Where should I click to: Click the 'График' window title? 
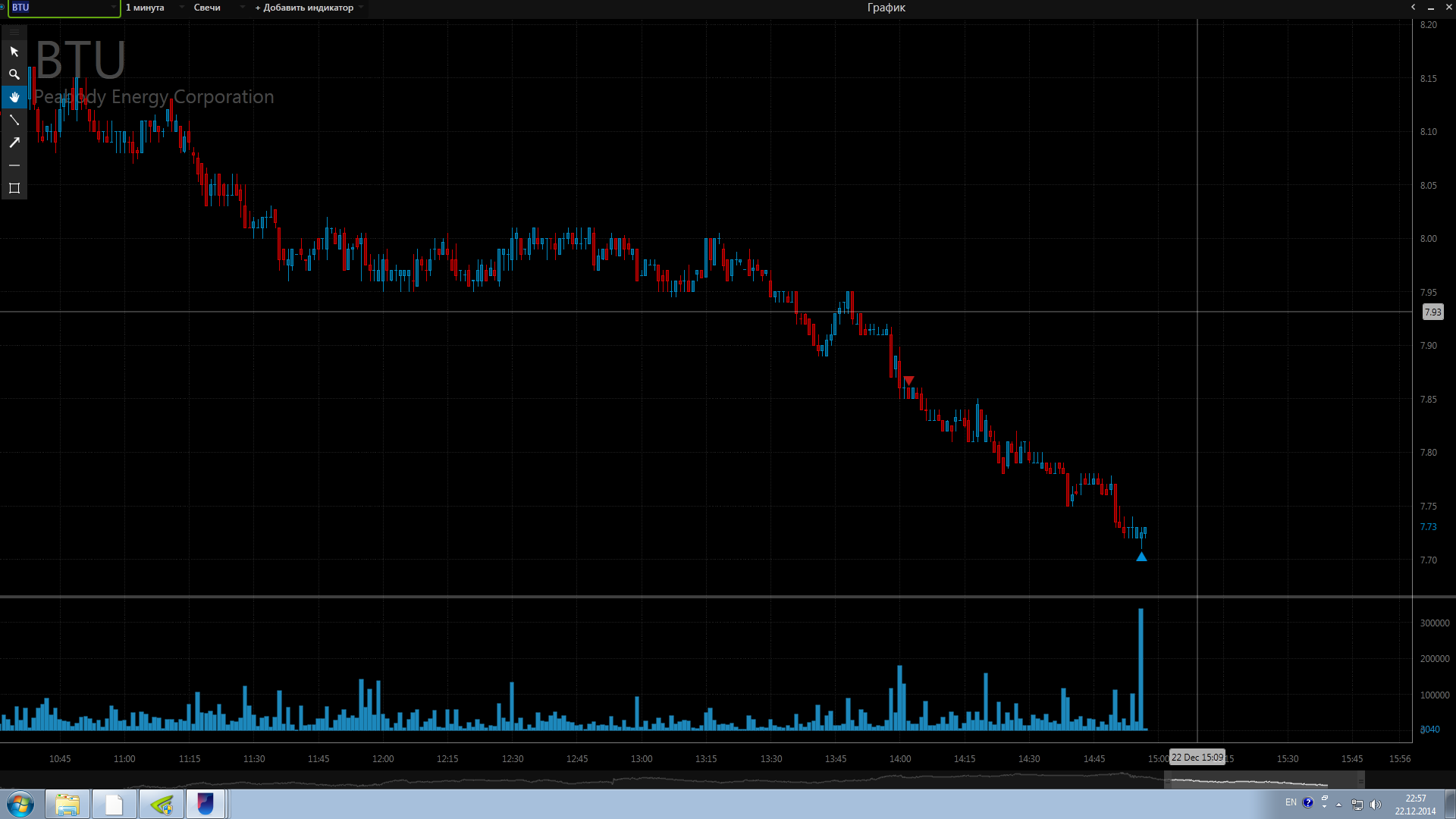(x=886, y=8)
